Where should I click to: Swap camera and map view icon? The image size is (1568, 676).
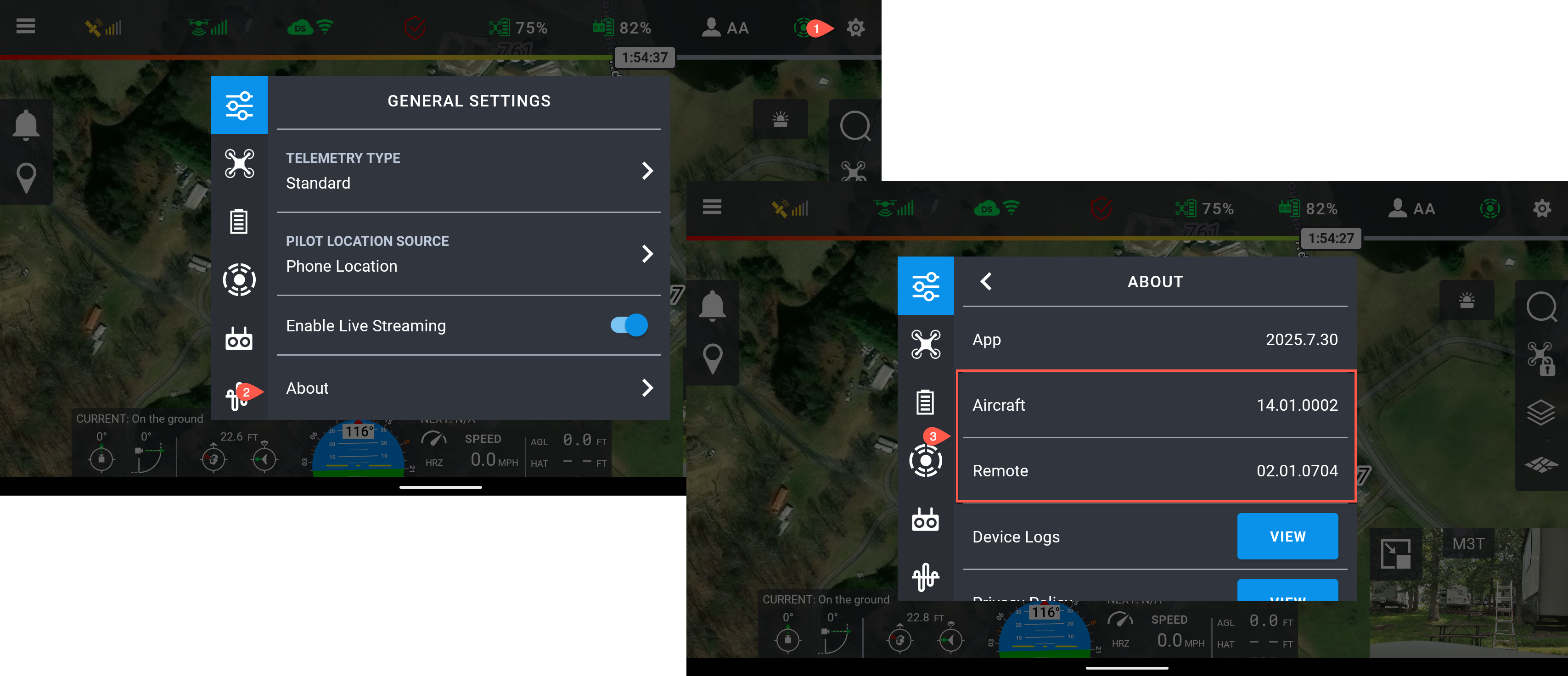click(x=1396, y=554)
